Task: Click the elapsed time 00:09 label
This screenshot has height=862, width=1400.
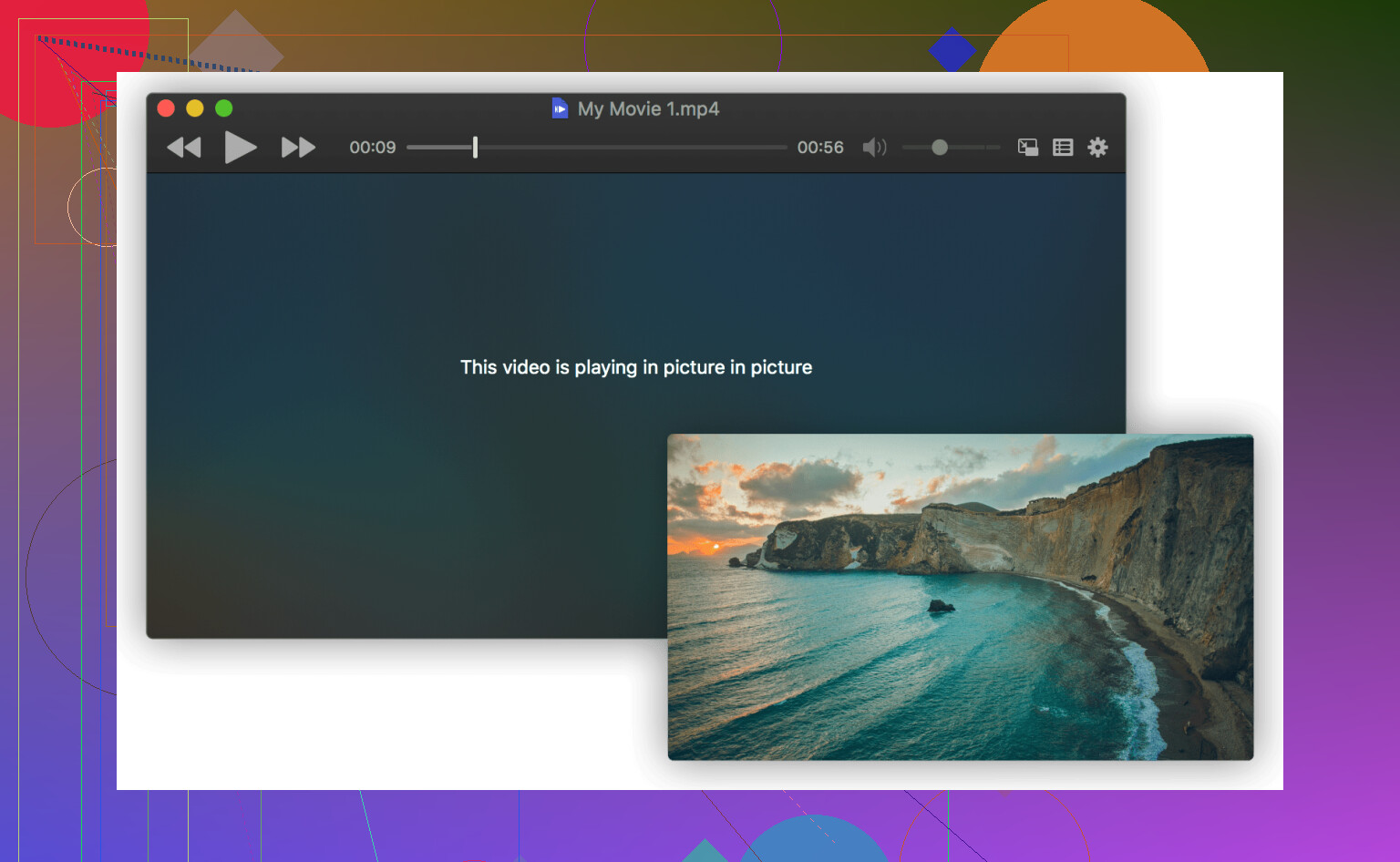Action: tap(373, 148)
